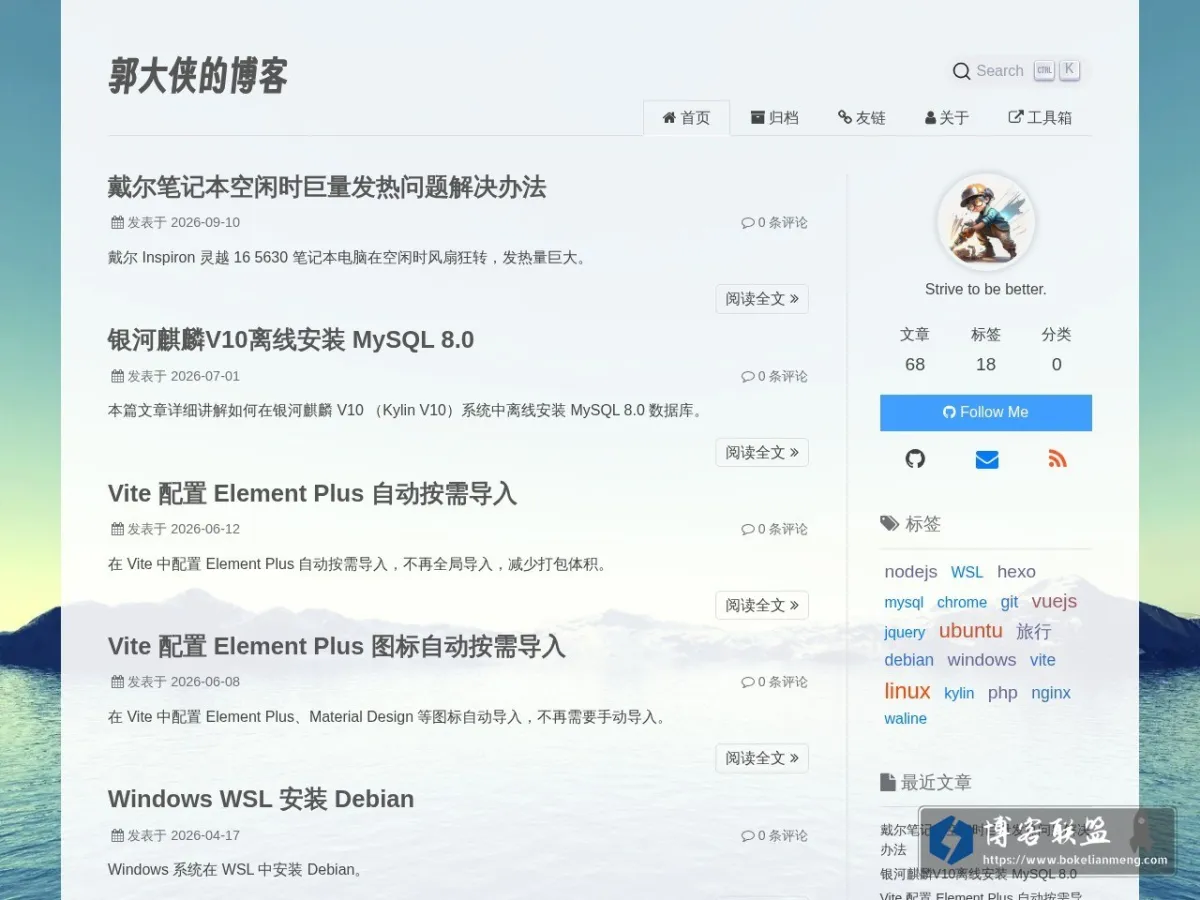Screen dimensions: 1200x900
Task: Select the hexo tag
Action: pyautogui.click(x=1016, y=572)
